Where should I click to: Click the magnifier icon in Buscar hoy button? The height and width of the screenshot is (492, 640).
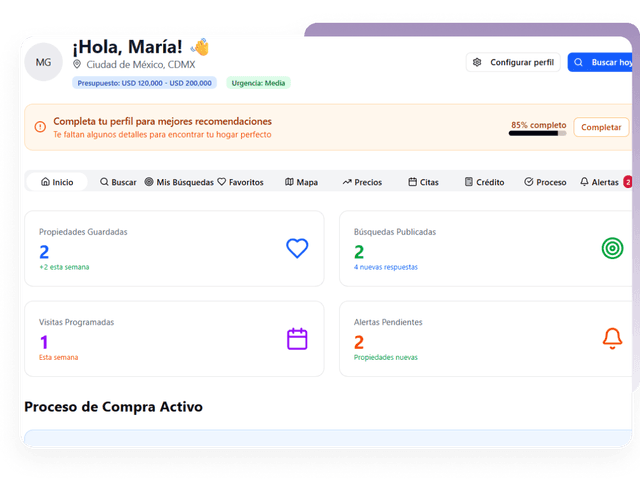(578, 62)
